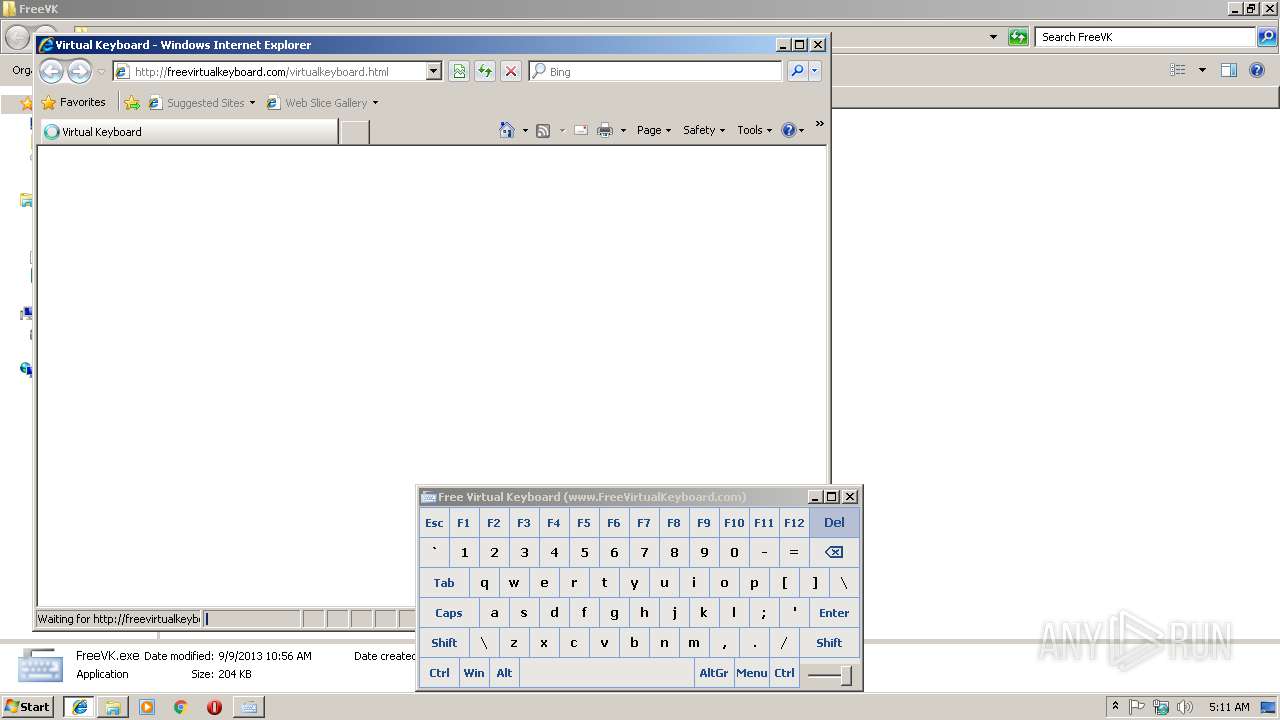Open the Windows Start menu
The width and height of the screenshot is (1280, 720).
(x=27, y=706)
